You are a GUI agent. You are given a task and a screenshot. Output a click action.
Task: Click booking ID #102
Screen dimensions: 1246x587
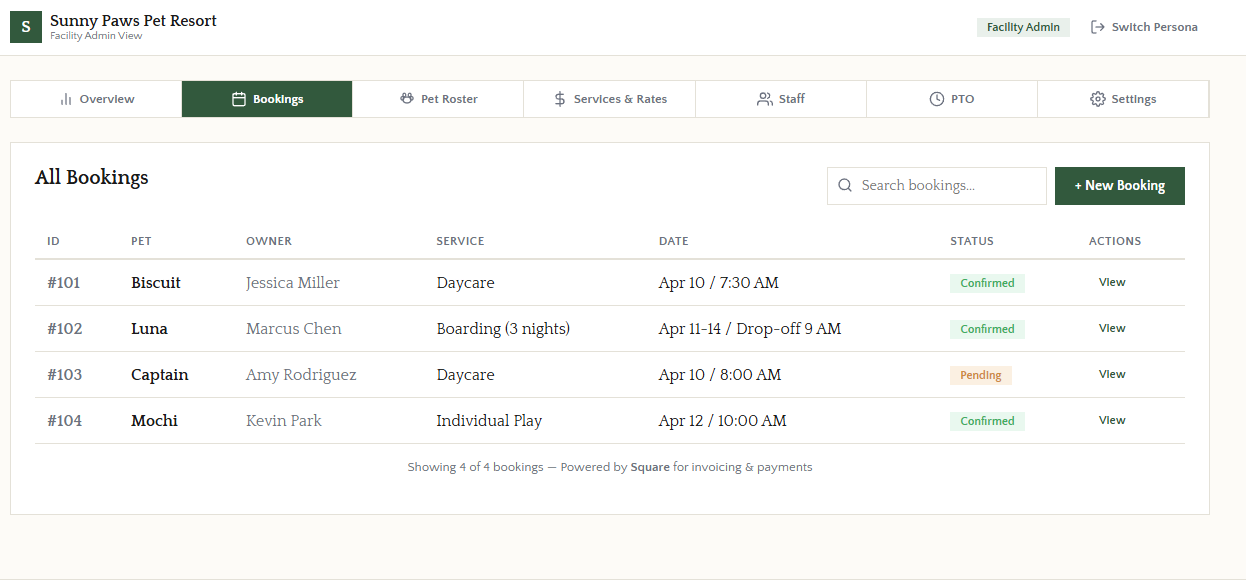click(x=65, y=329)
